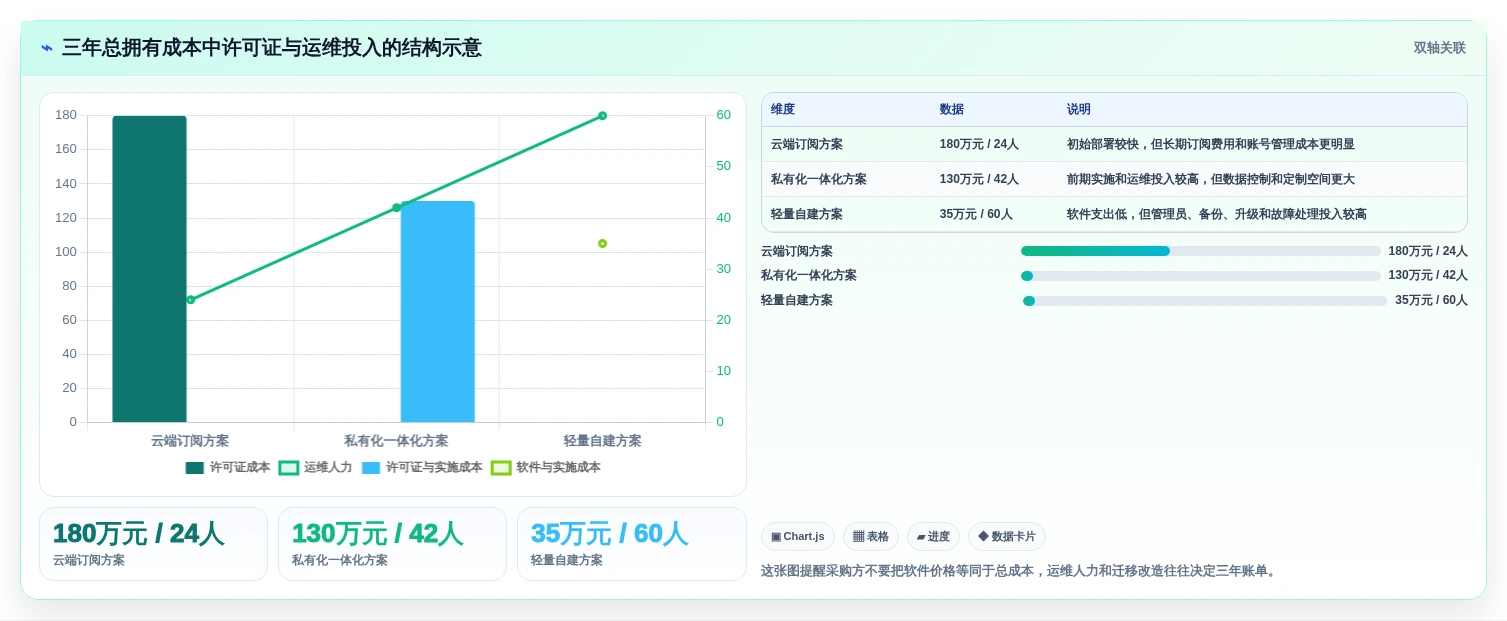Click the yellow-green 轻量自建方案 data point
The width and height of the screenshot is (1507, 621).
click(x=602, y=243)
